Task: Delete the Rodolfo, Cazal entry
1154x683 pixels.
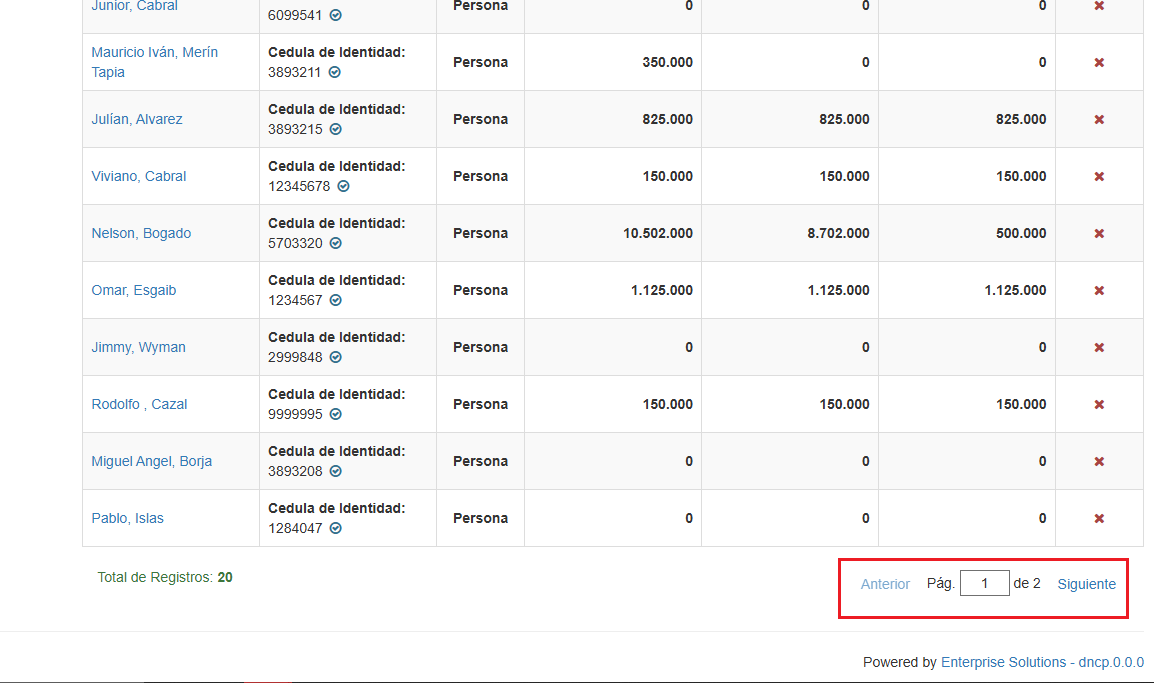Action: (1099, 404)
